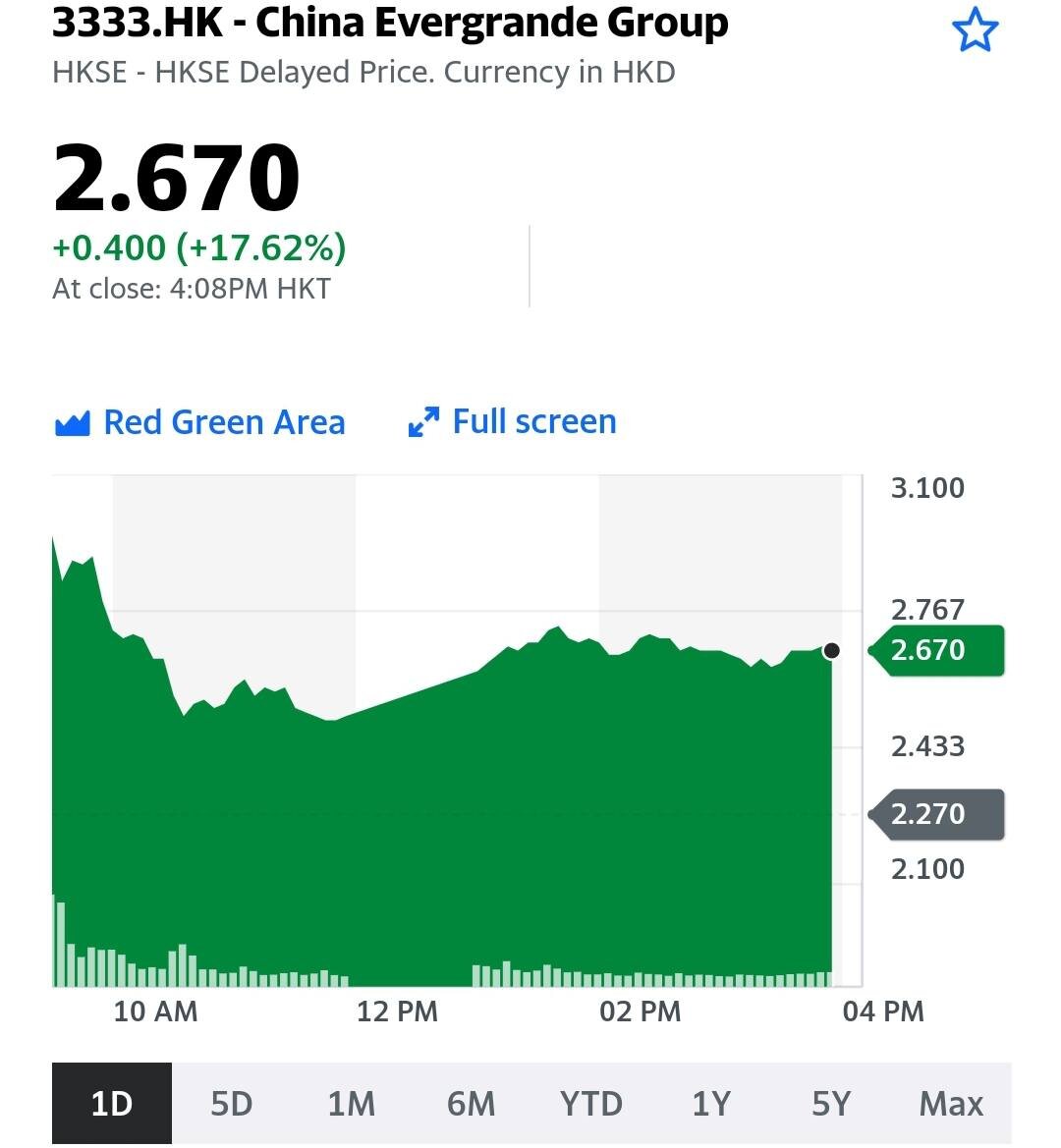Viewport: 1061px width, 1148px height.
Task: Click the +0.400 (+17.62%) change text
Action: tap(199, 247)
